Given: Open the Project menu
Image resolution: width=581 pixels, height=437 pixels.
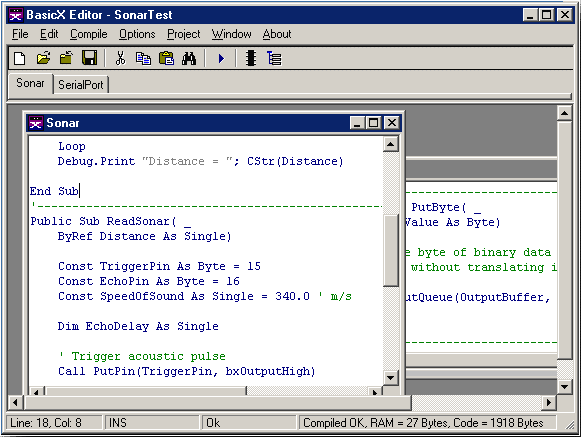Looking at the screenshot, I should [x=183, y=34].
